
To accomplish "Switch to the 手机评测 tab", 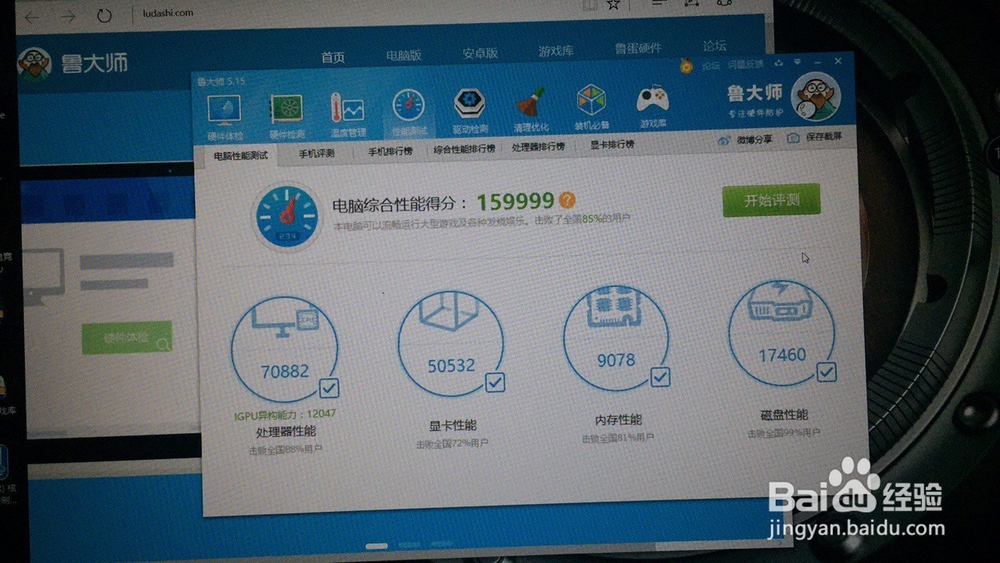I will [316, 153].
